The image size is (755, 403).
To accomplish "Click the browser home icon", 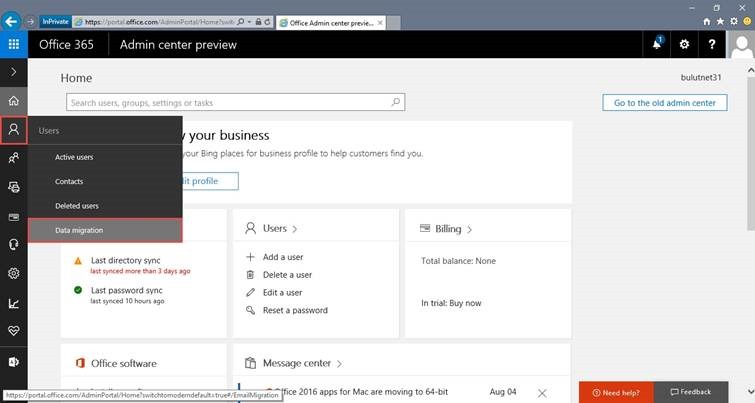I will pos(706,22).
